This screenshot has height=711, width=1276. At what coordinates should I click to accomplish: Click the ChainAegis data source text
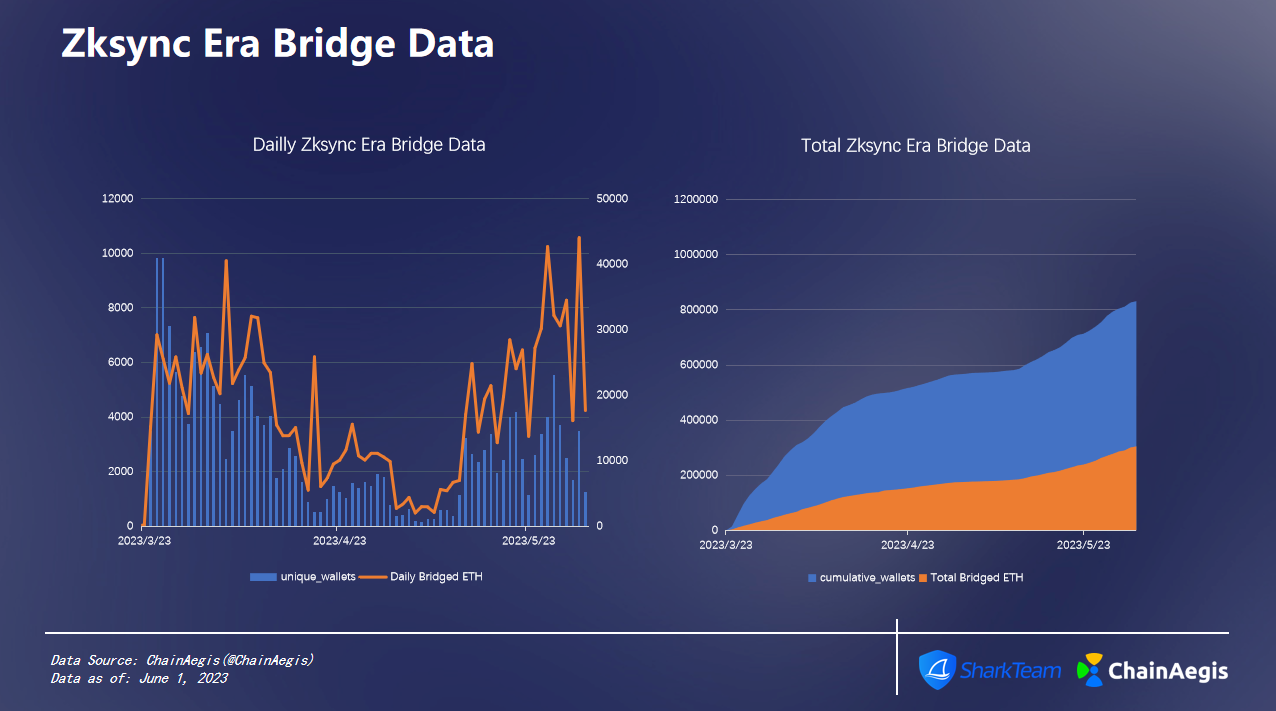coord(182,661)
